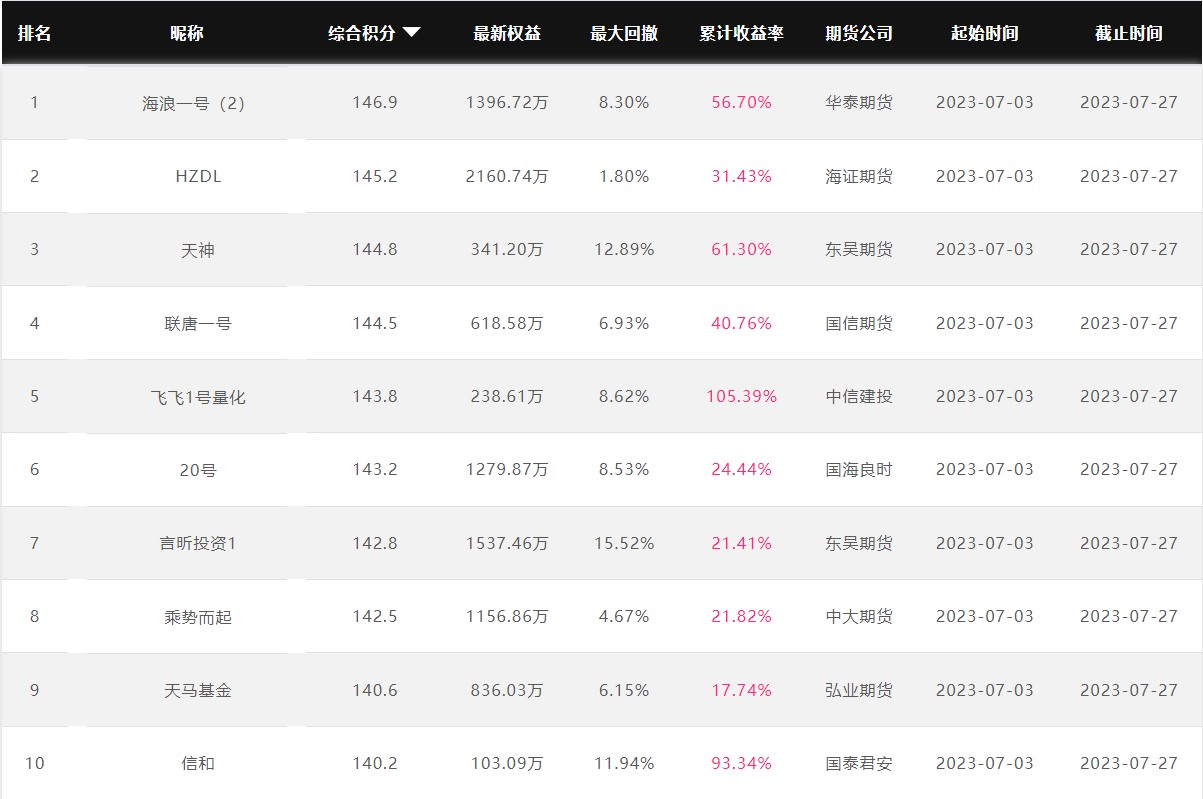Click futures company 中信建投
Viewport: 1203px width, 799px height.
pos(859,396)
